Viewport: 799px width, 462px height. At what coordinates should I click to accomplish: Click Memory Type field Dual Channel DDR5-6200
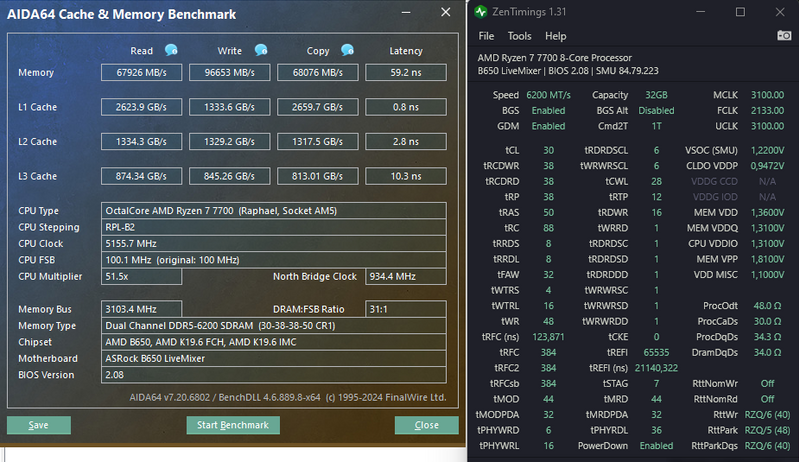(274, 325)
